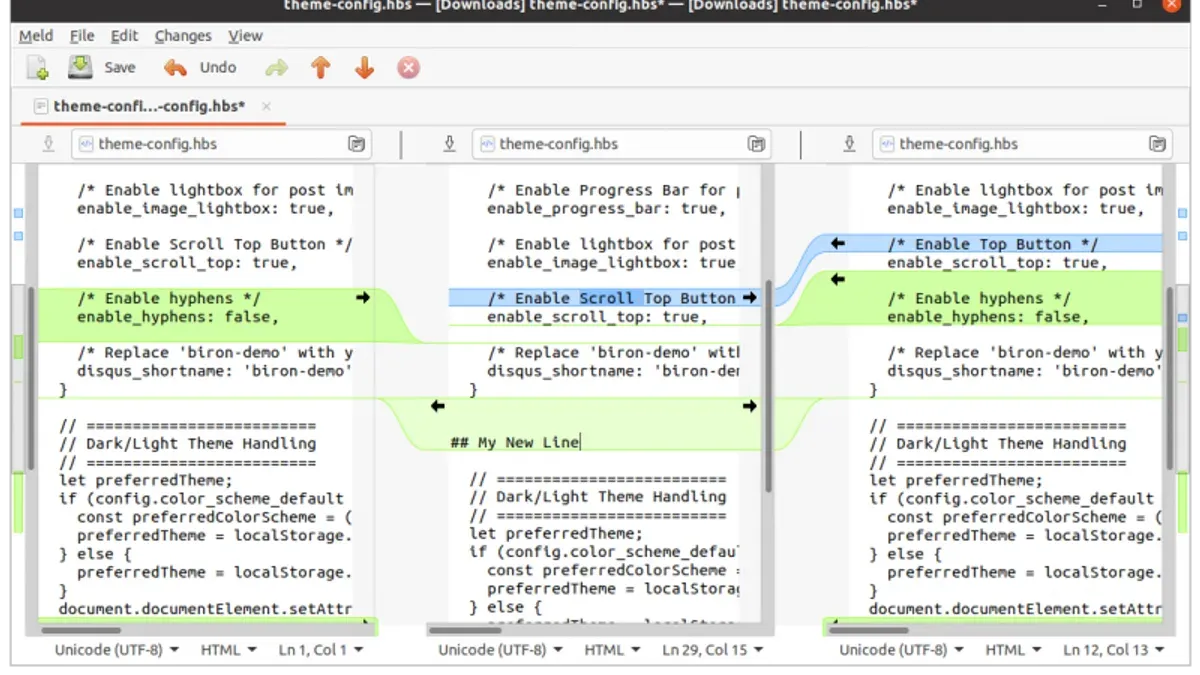The width and height of the screenshot is (1200, 675).
Task: Click right pane save-file download icon
Action: tap(849, 144)
